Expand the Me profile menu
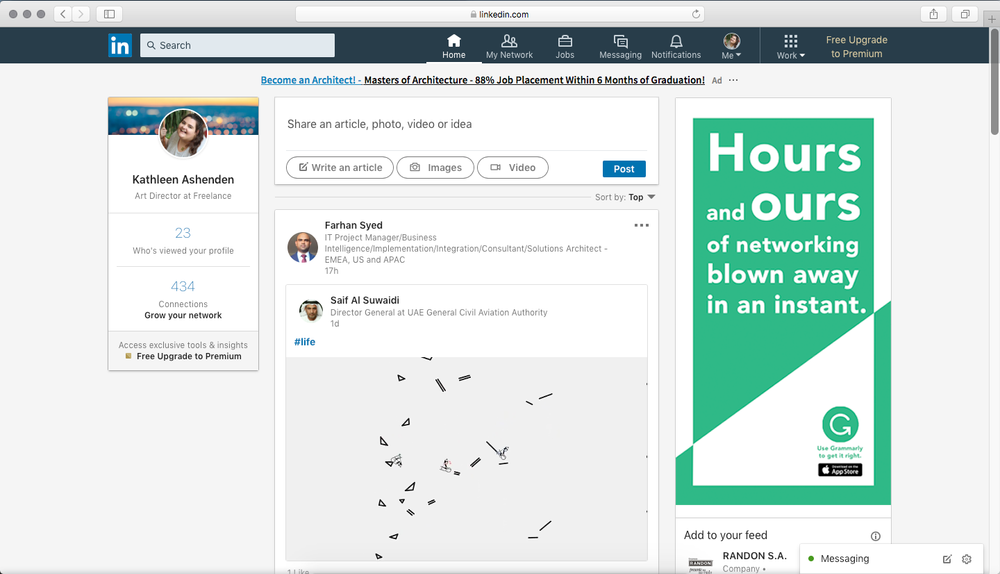Image resolution: width=1000 pixels, height=574 pixels. [732, 47]
